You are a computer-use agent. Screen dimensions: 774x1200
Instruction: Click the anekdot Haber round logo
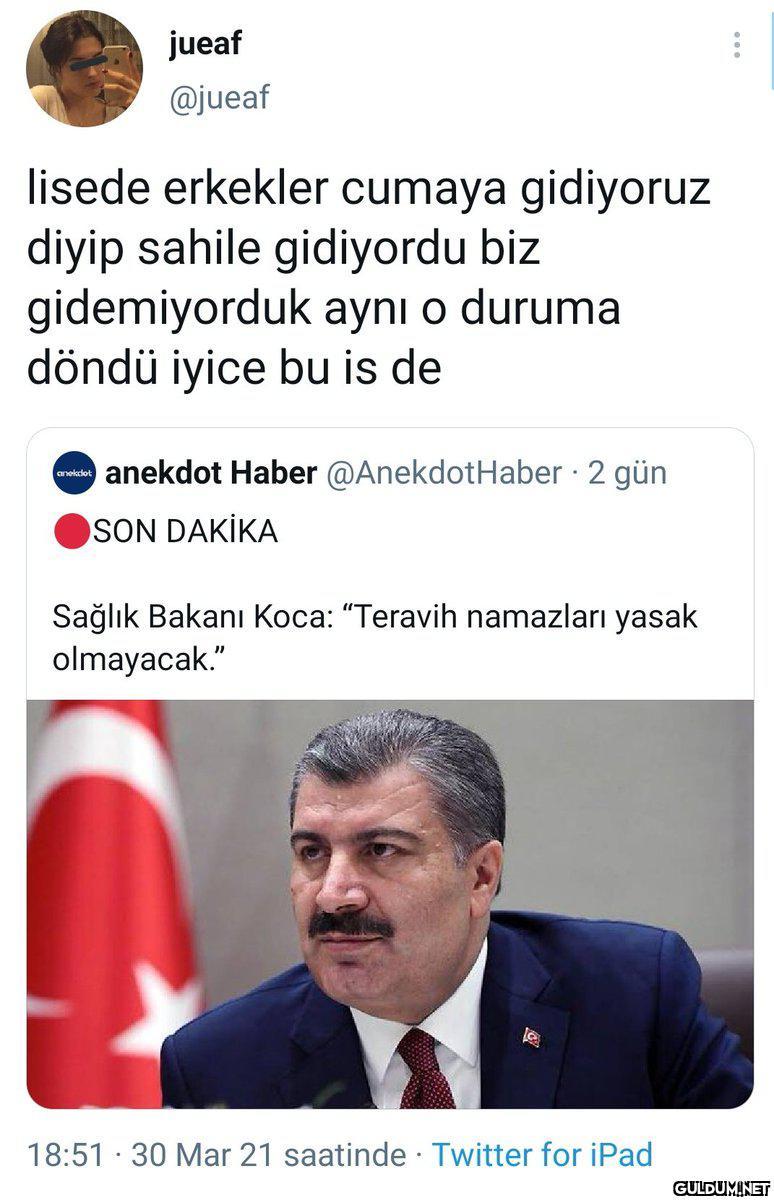(73, 473)
